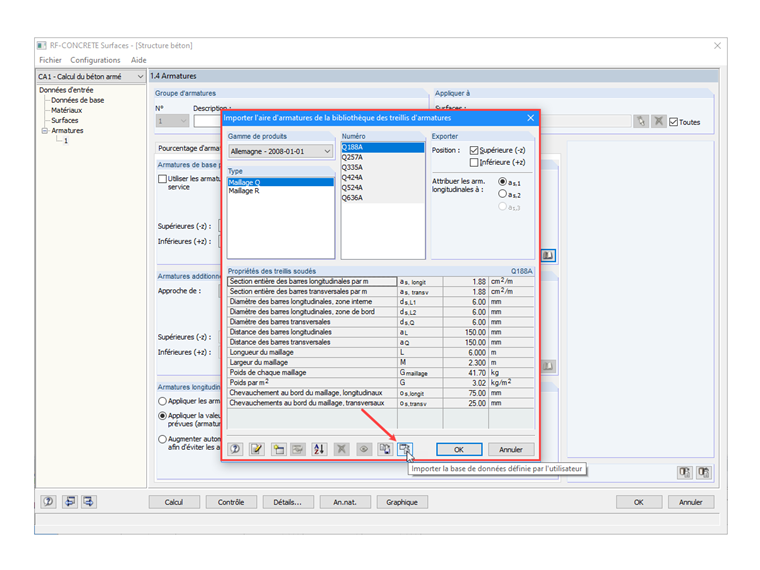Viewport: 760px width, 570px height.
Task: Click the Graphique button
Action: click(402, 502)
